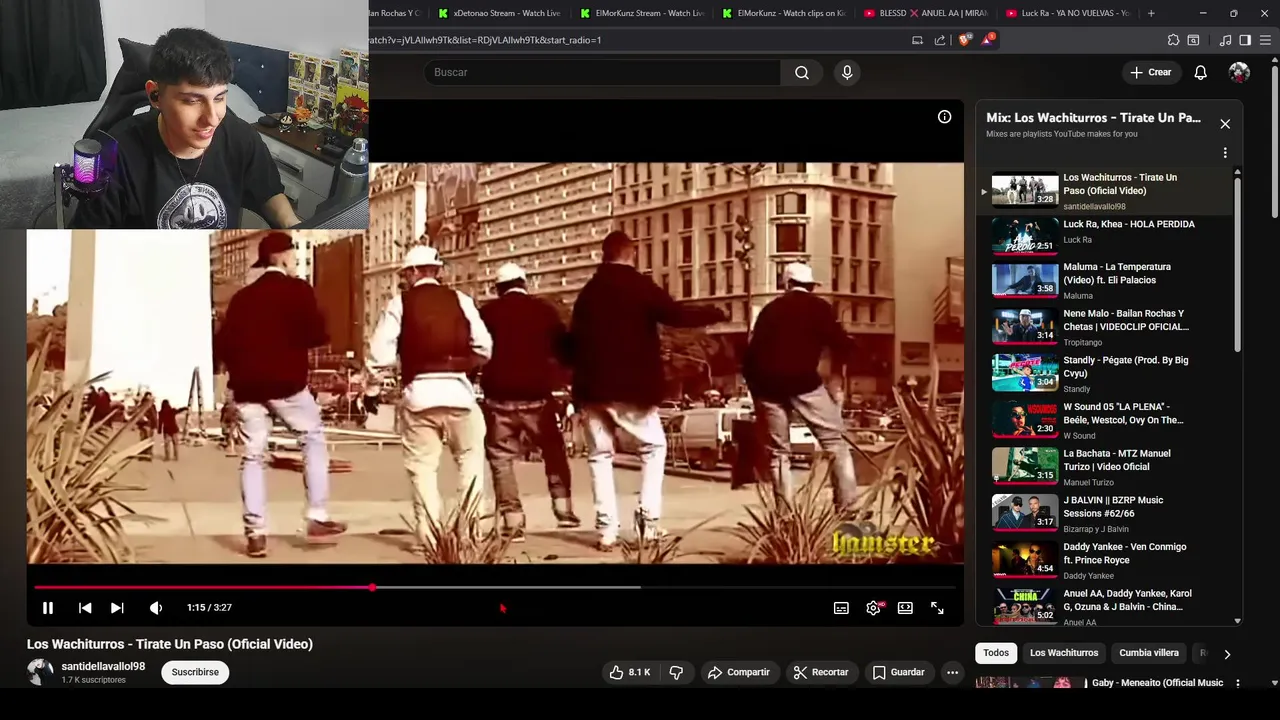Switch to ElMorKunz Stream browser tab
This screenshot has width=1280, height=720.
coord(643,13)
